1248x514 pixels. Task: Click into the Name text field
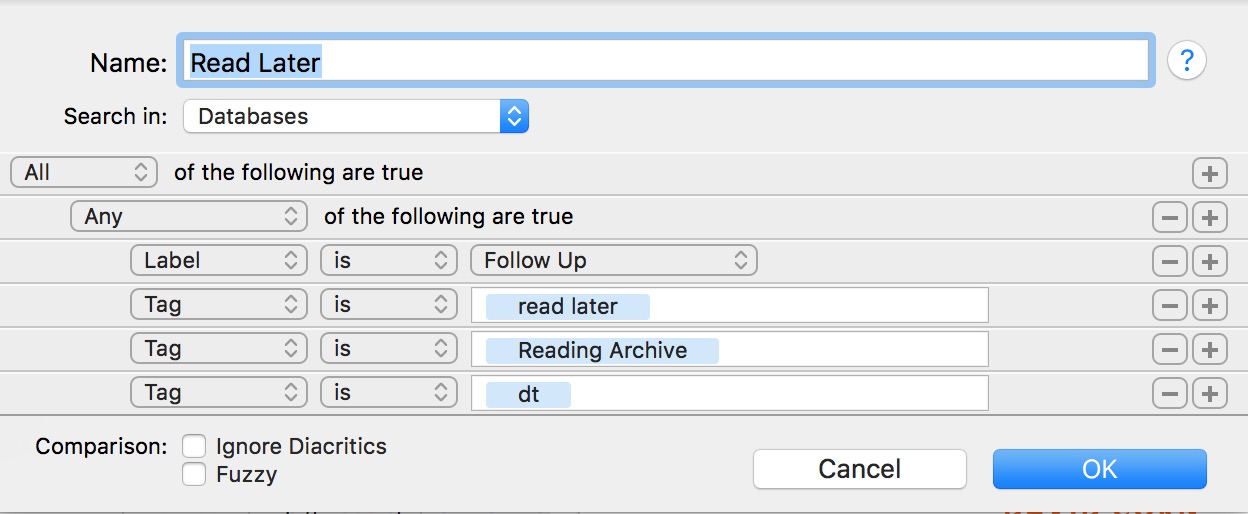(x=665, y=62)
